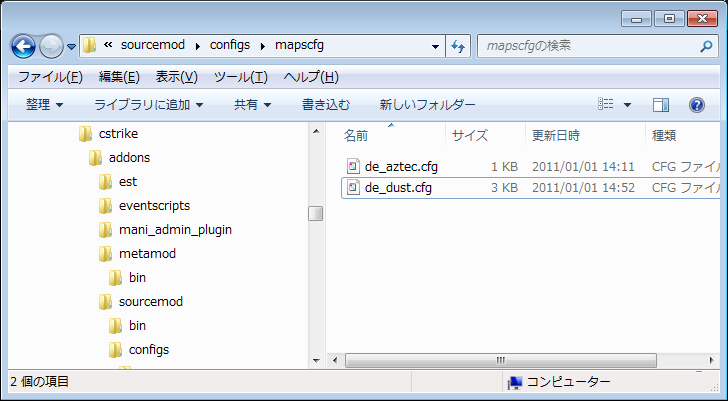Viewport: 728px width, 401px height.
Task: Toggle the preview pane icon
Action: click(661, 105)
